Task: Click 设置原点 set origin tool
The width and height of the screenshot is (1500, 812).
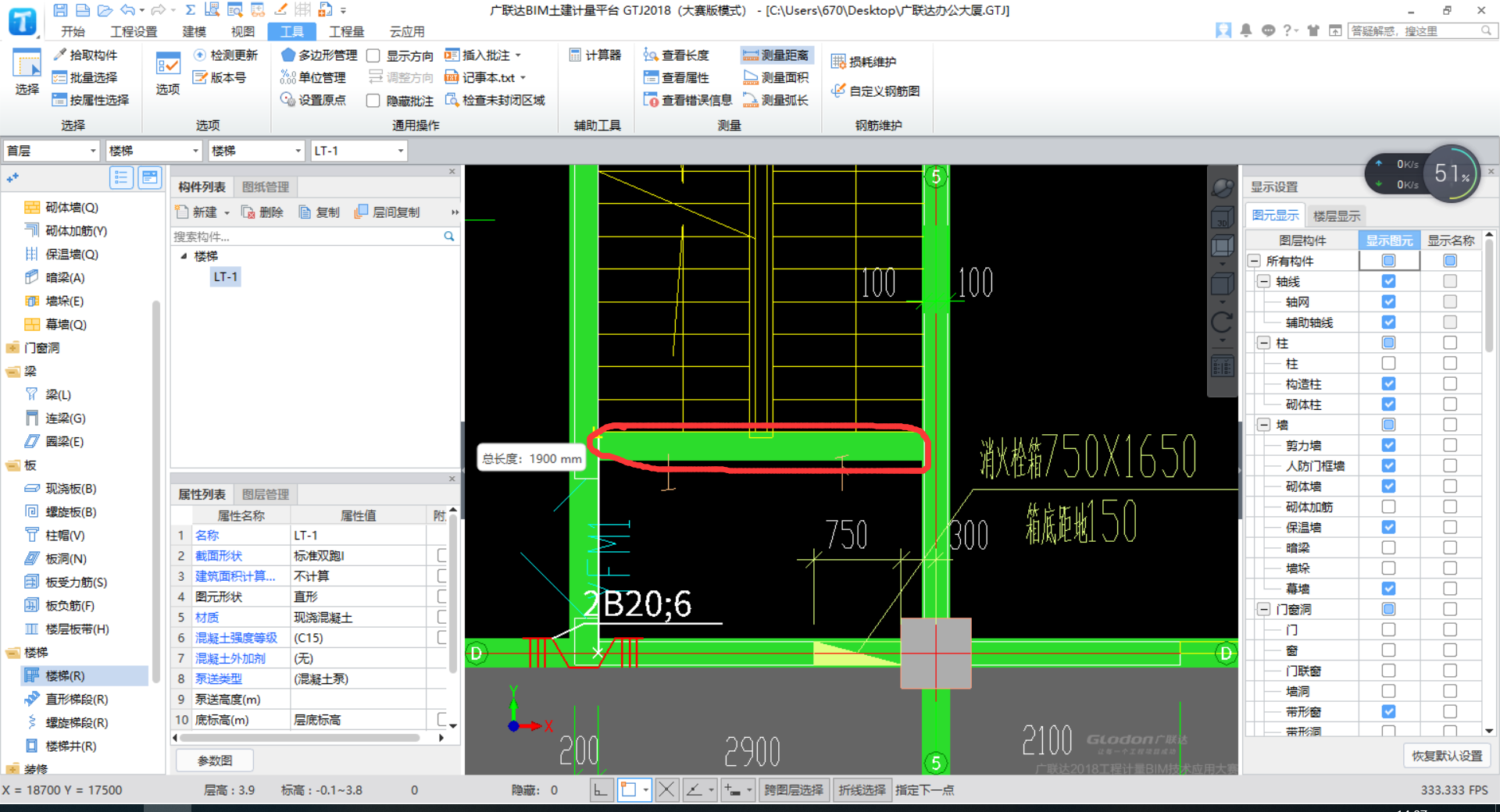Action: (x=313, y=100)
